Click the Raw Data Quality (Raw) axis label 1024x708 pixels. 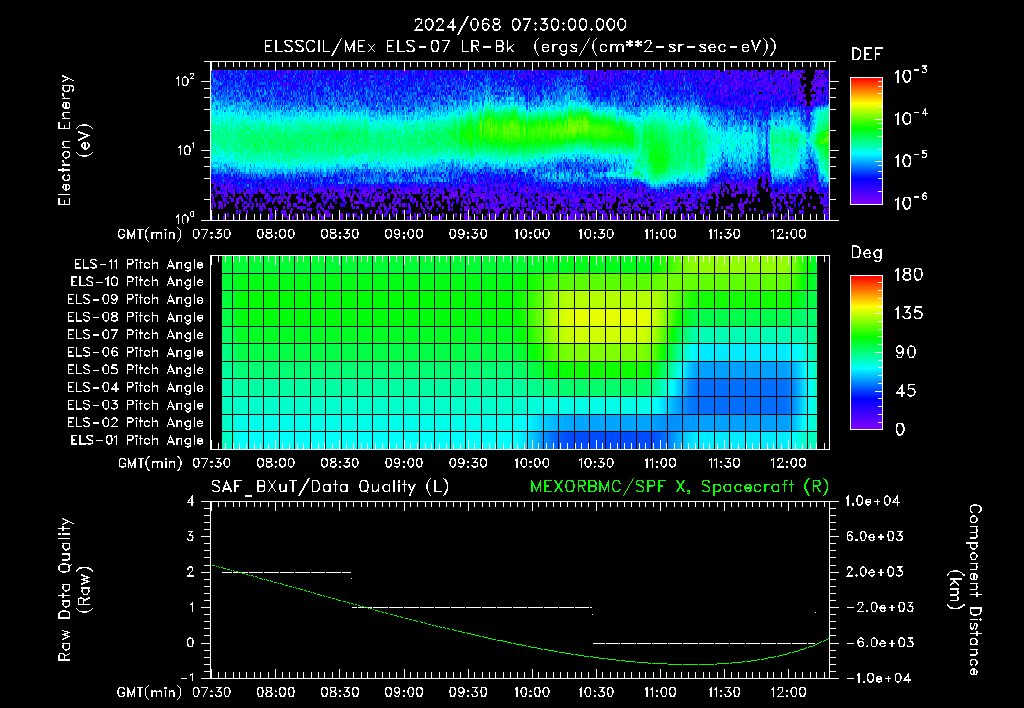click(x=74, y=590)
